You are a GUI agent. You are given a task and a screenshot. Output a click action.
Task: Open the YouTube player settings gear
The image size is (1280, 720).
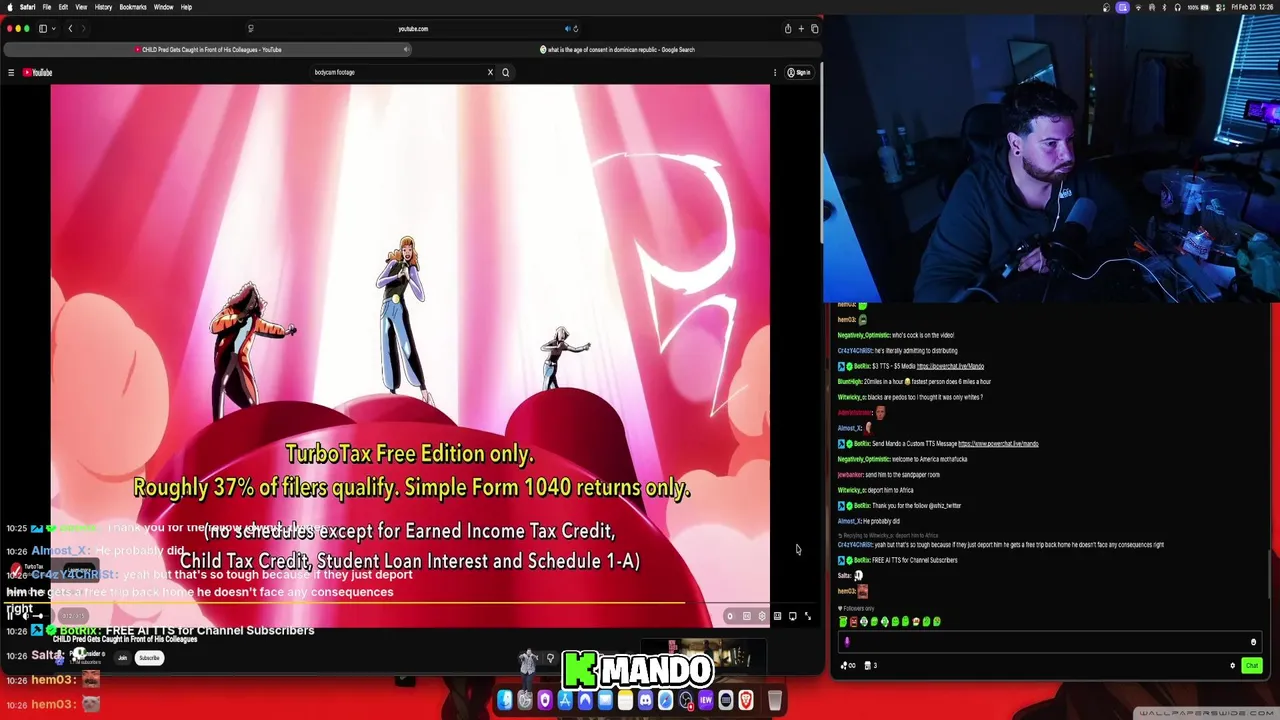[x=762, y=616]
